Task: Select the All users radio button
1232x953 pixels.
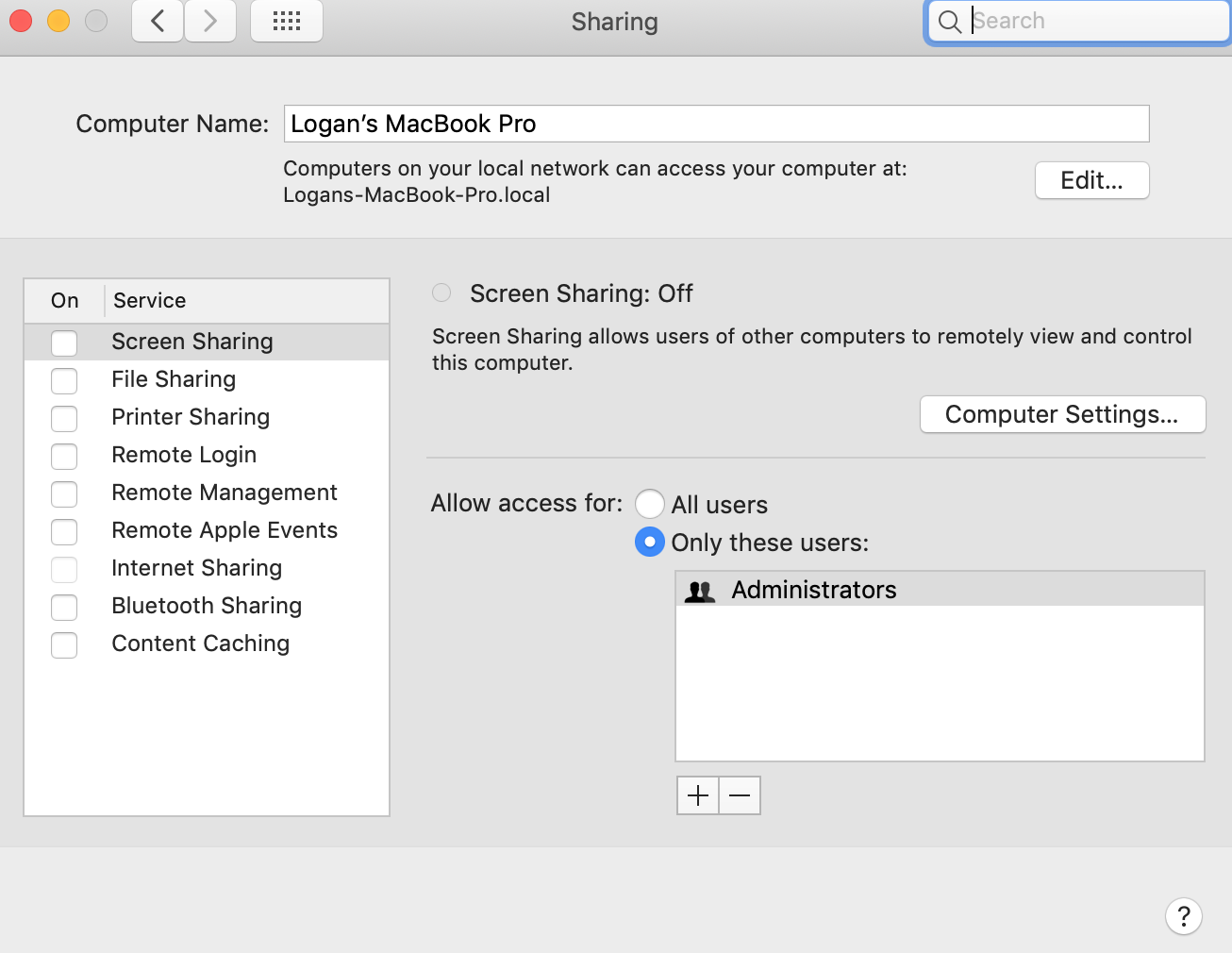Action: tap(650, 504)
